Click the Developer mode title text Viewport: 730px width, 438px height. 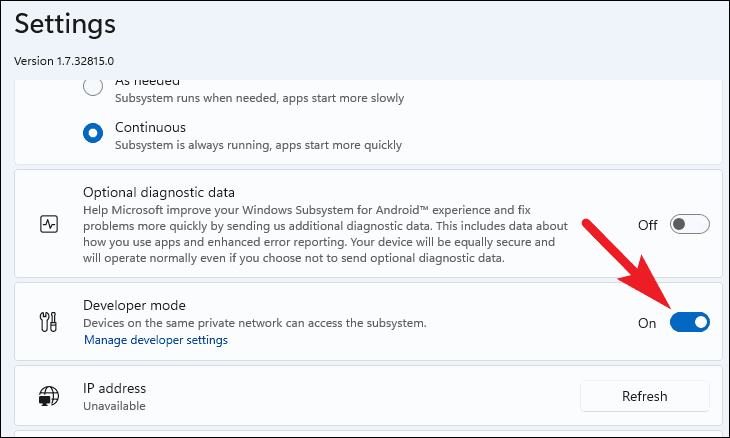pos(134,305)
